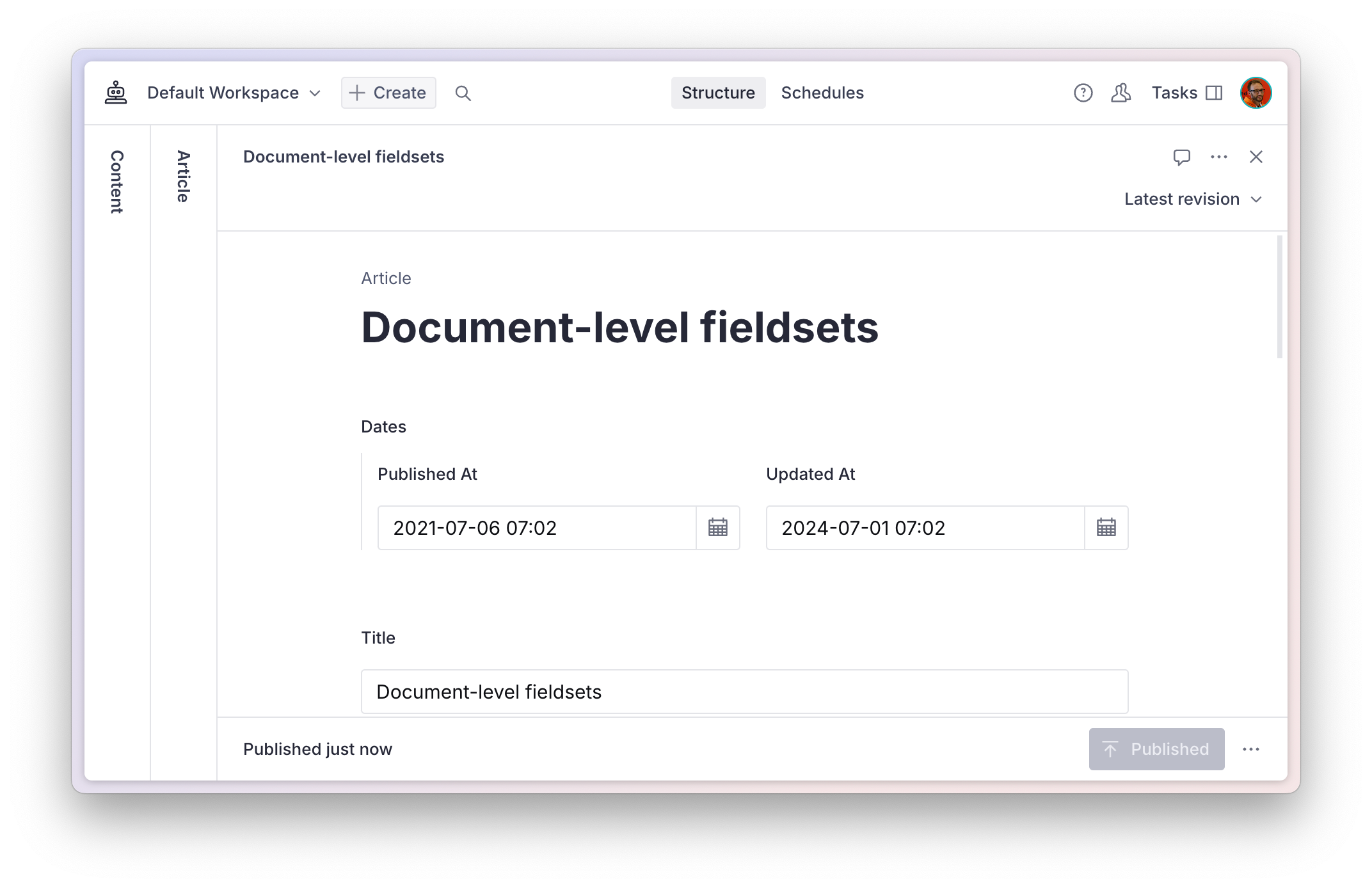Image resolution: width=1372 pixels, height=888 pixels.
Task: Switch to the Structure tab
Action: pos(717,92)
